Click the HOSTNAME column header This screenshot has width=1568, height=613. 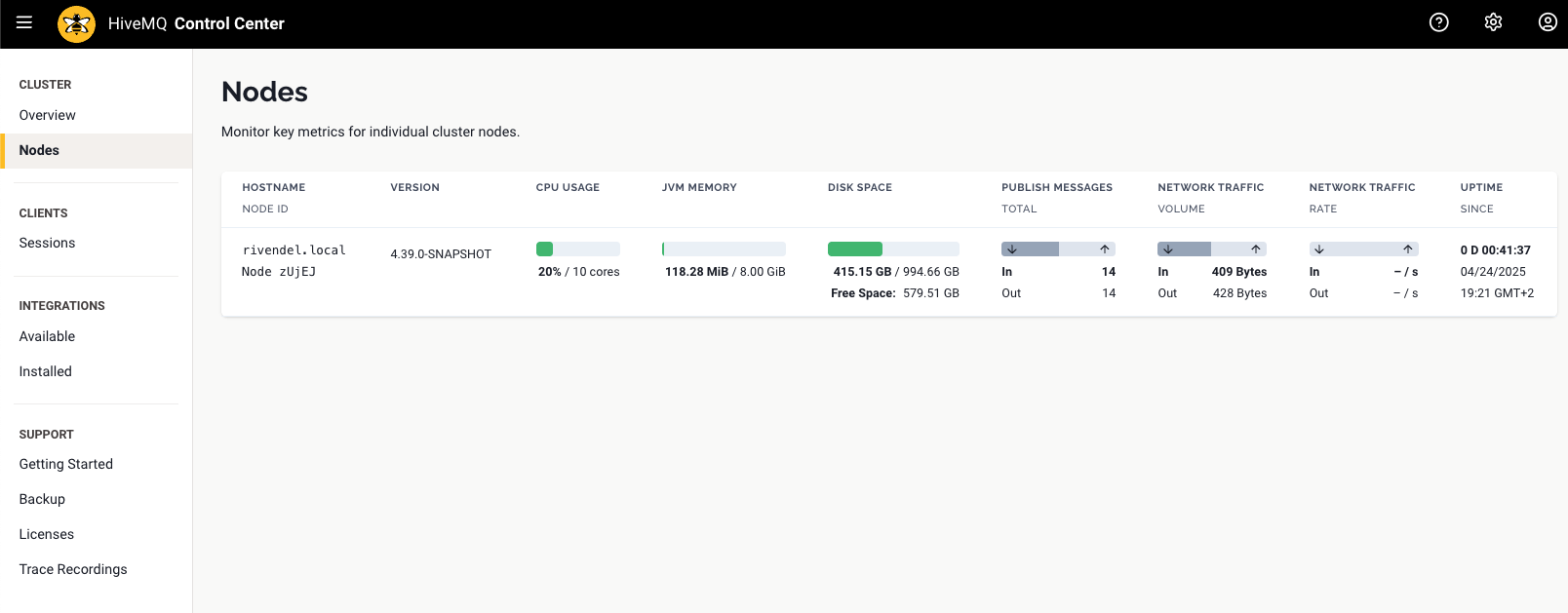click(x=274, y=187)
